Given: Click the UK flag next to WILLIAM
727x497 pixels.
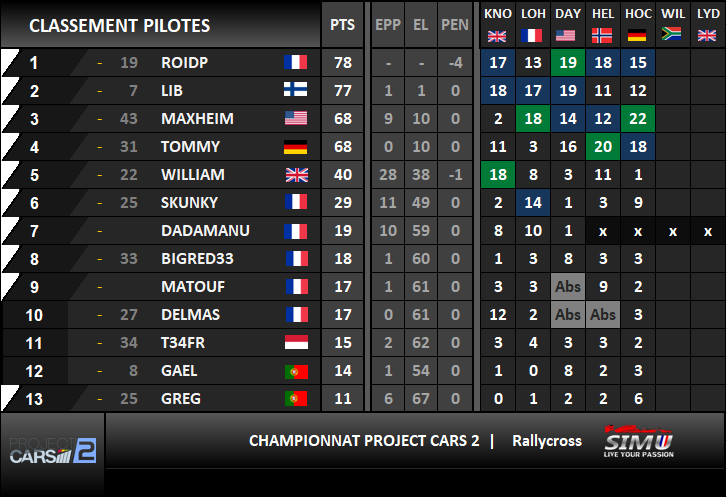Looking at the screenshot, I should coord(297,175).
